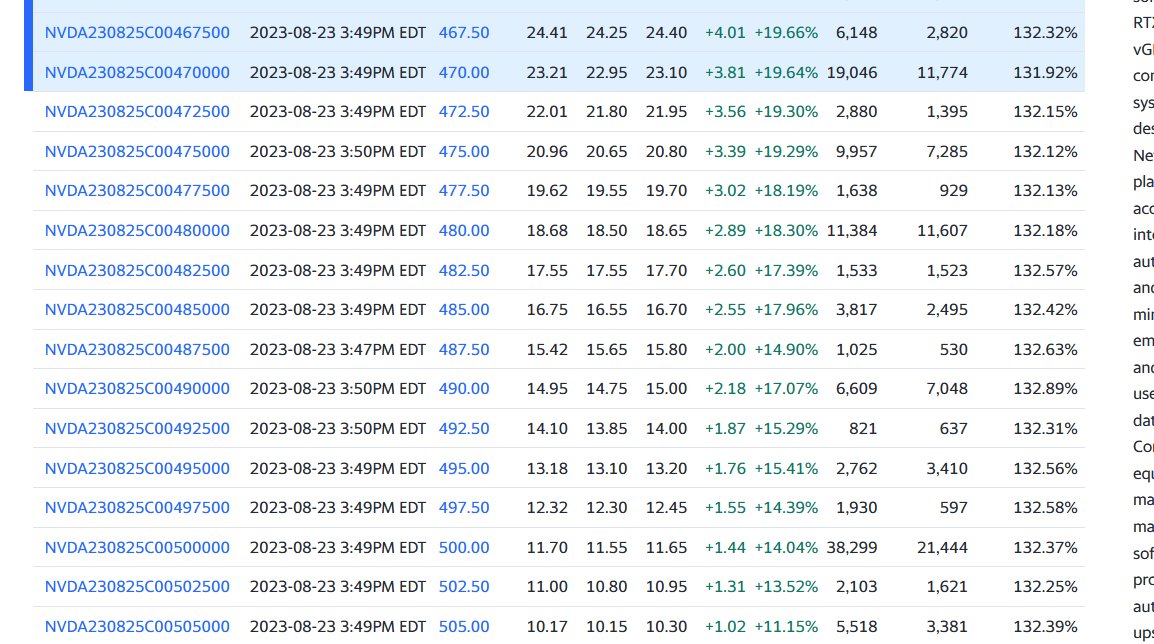Viewport: 1154px width, 644px height.
Task: Click the +17.39% change value
Action: 786,270
